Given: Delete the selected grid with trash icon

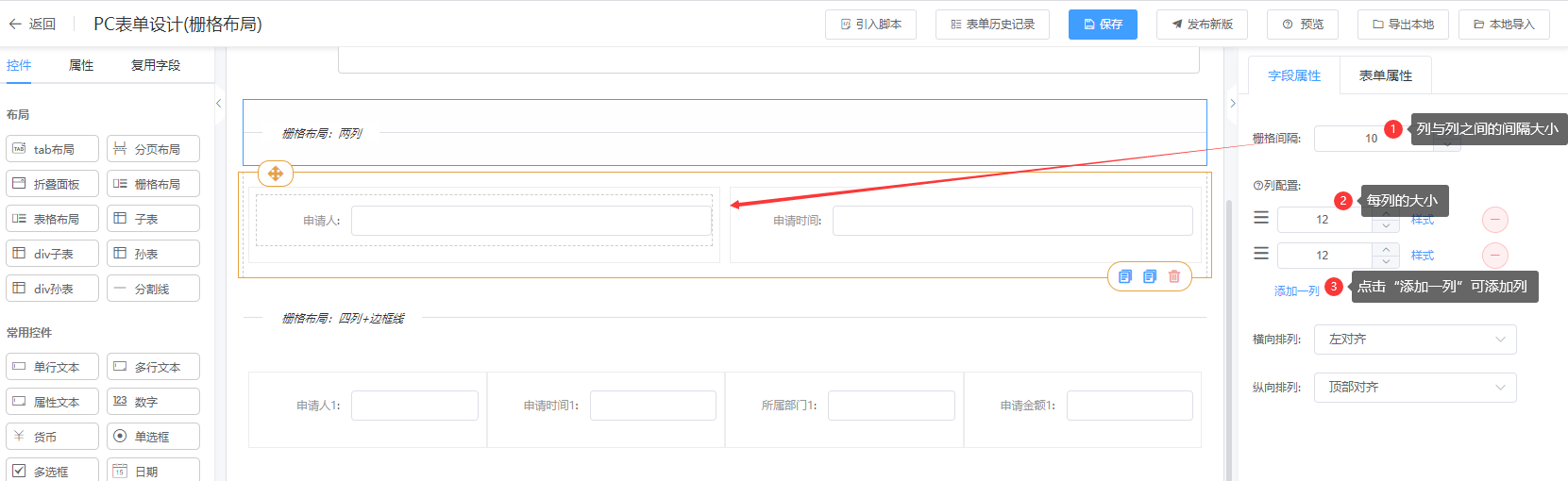Looking at the screenshot, I should (x=1174, y=276).
